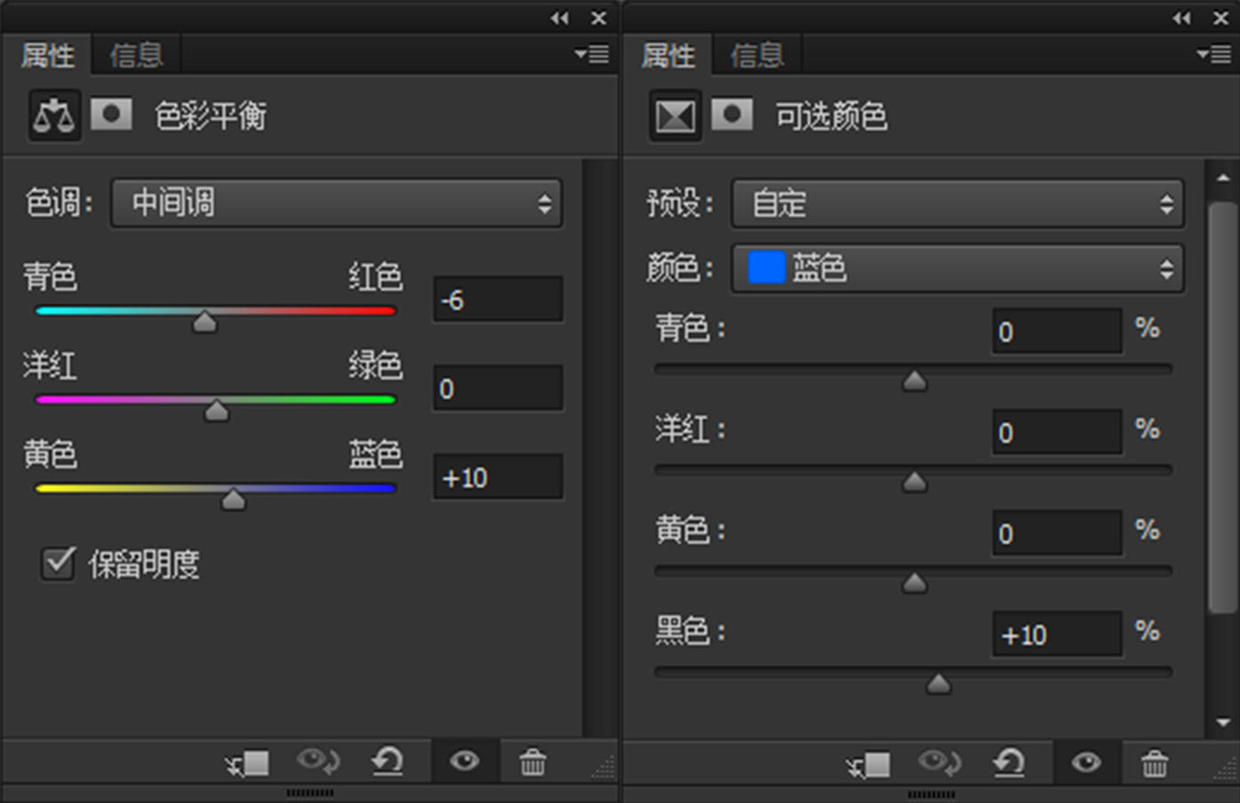Image resolution: width=1240 pixels, height=803 pixels.
Task: Click the 黄色-蓝色 slider handle
Action: click(x=233, y=499)
